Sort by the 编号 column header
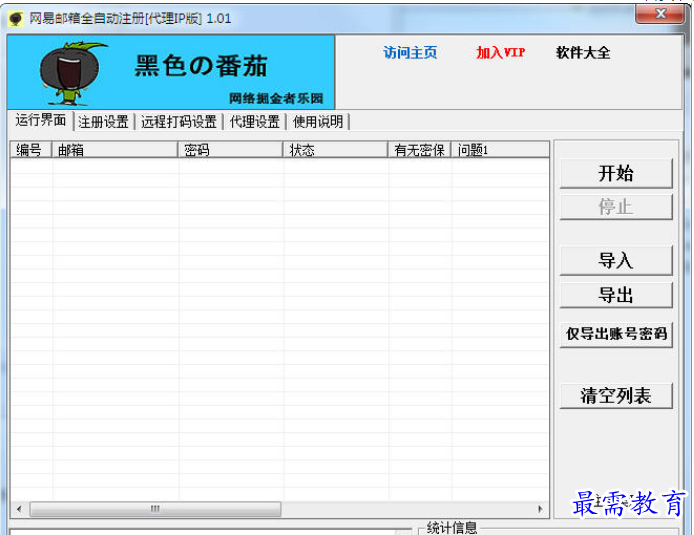 pos(31,150)
